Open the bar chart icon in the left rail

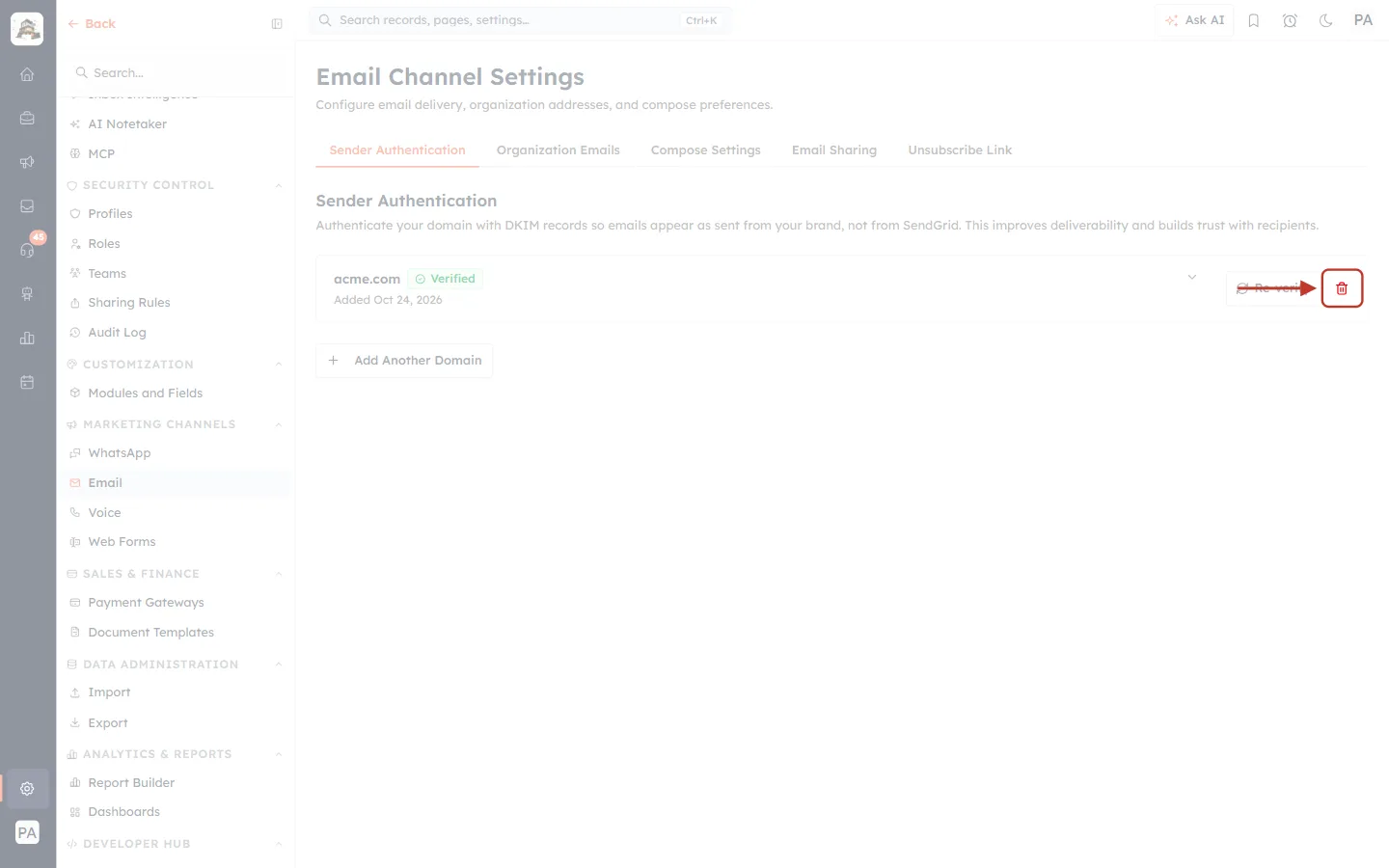27,339
